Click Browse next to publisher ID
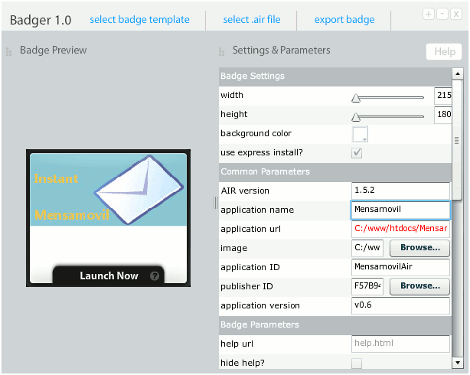The height and width of the screenshot is (375, 470). tap(420, 286)
